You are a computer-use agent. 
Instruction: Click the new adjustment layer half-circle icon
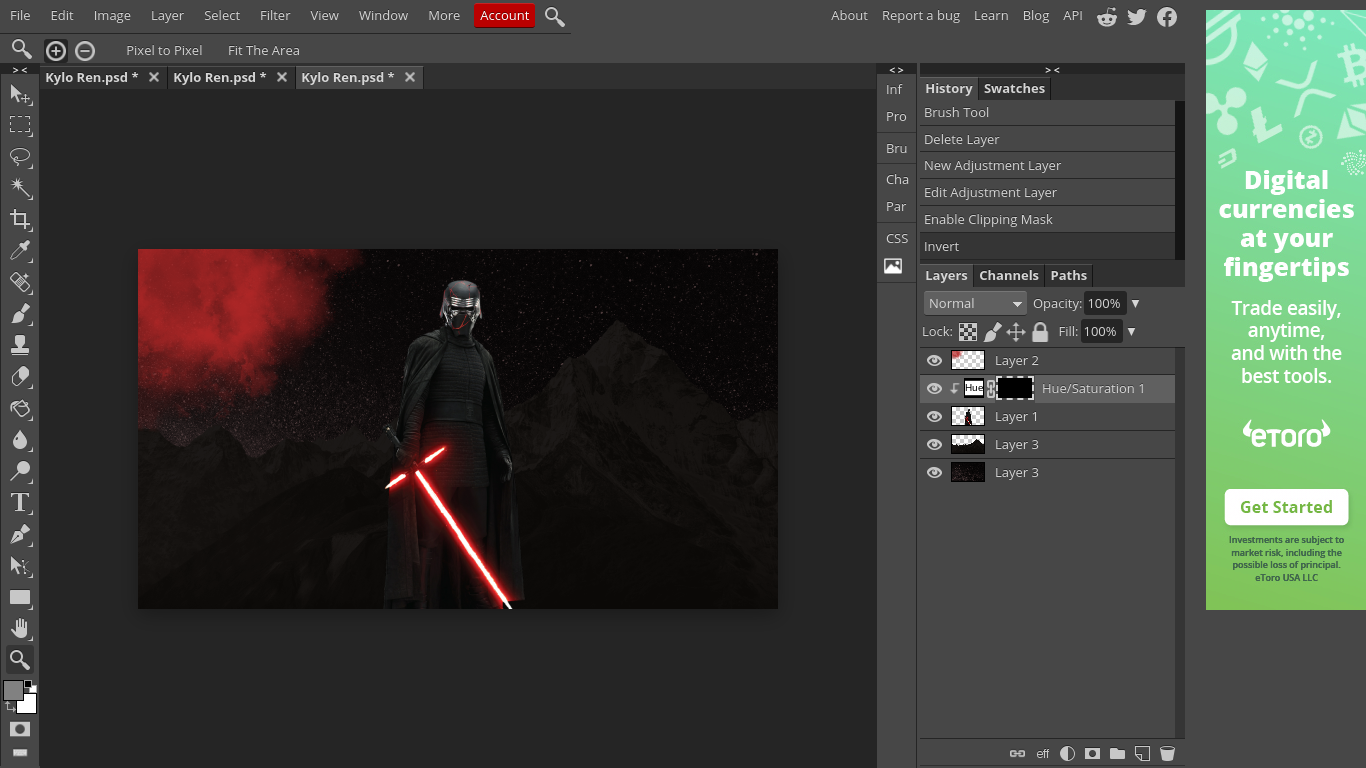[1067, 754]
